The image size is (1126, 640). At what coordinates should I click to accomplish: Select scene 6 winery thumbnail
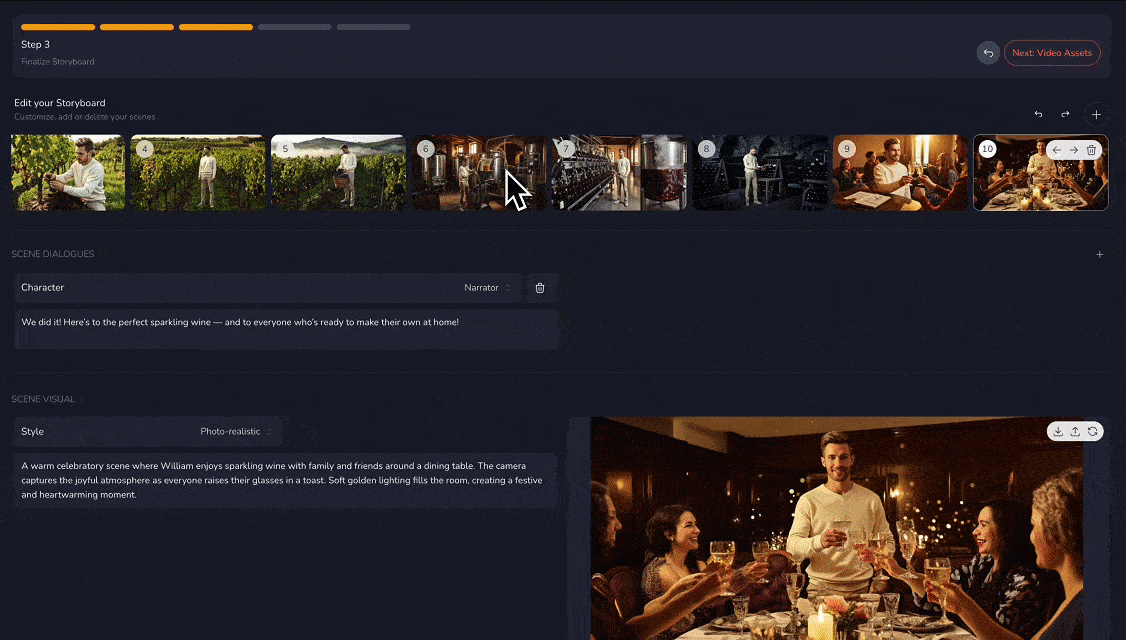(x=478, y=172)
